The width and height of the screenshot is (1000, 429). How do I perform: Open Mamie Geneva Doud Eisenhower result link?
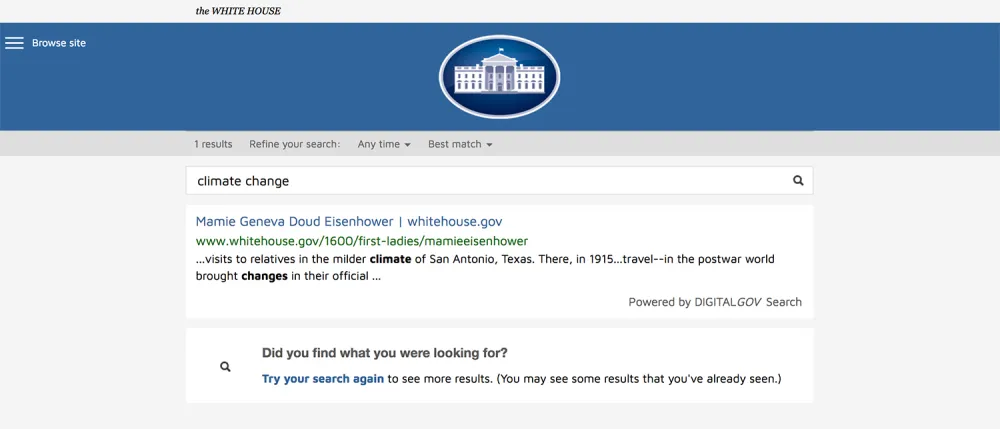pos(349,221)
